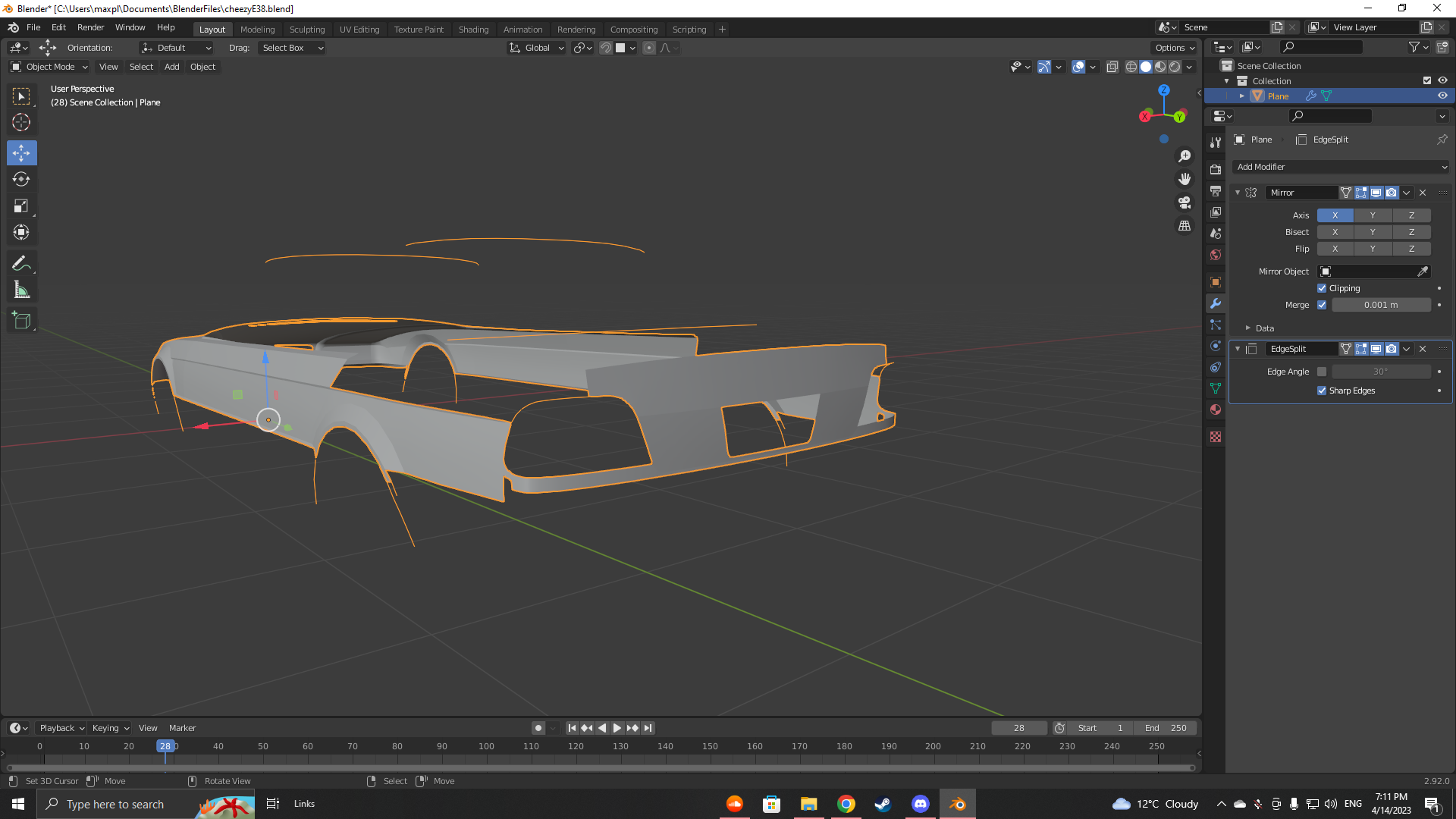Select the Rotate tool in left toolbar
The width and height of the screenshot is (1456, 819).
tap(21, 180)
